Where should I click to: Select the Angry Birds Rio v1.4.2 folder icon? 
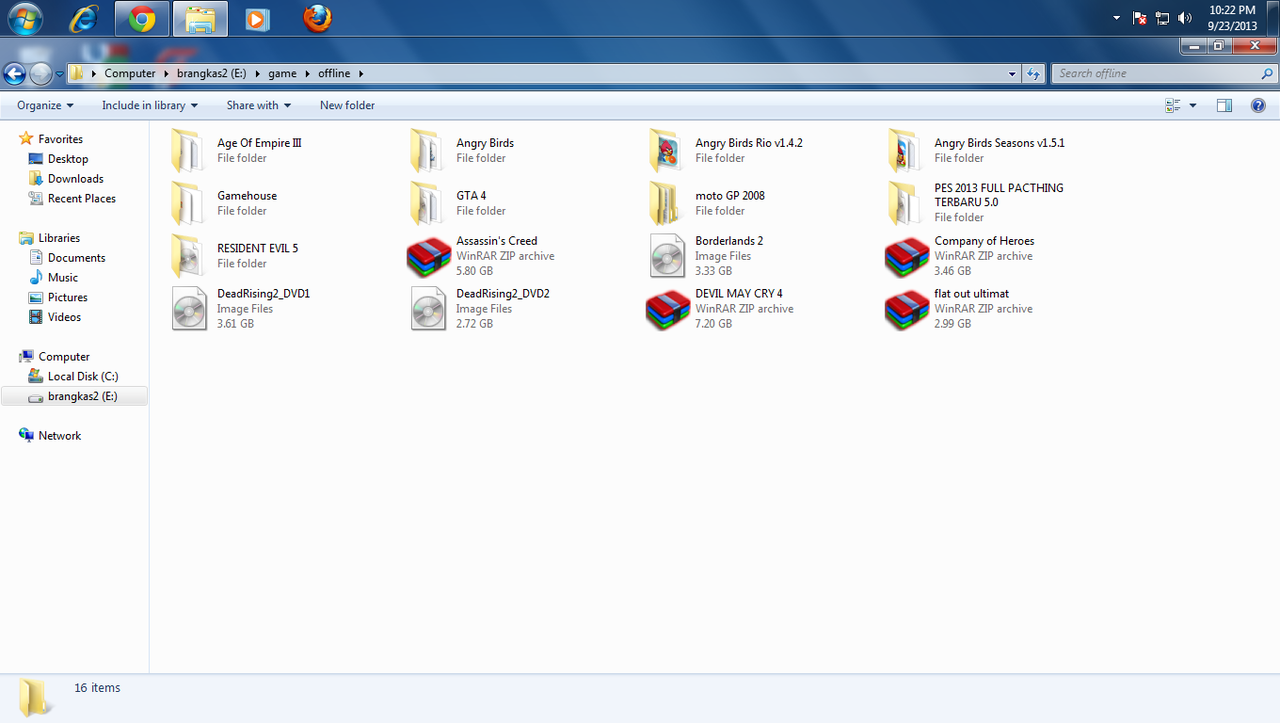(x=666, y=151)
